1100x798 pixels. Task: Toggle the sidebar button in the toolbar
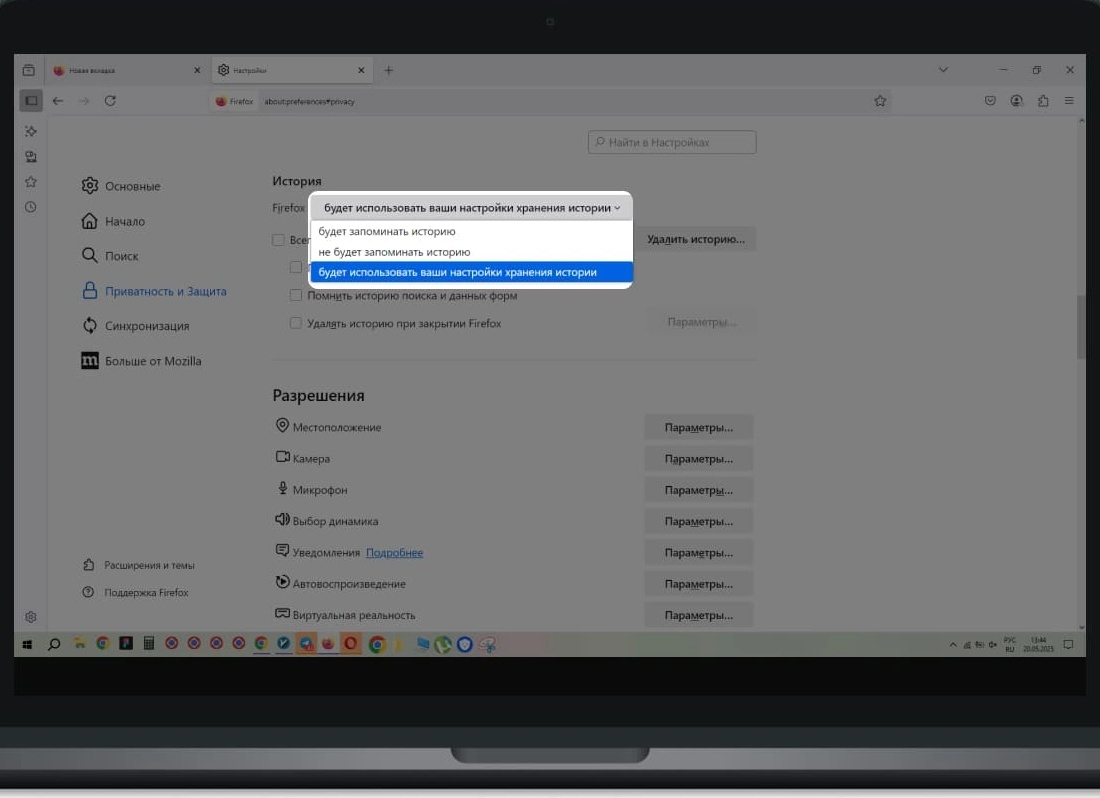coord(31,101)
